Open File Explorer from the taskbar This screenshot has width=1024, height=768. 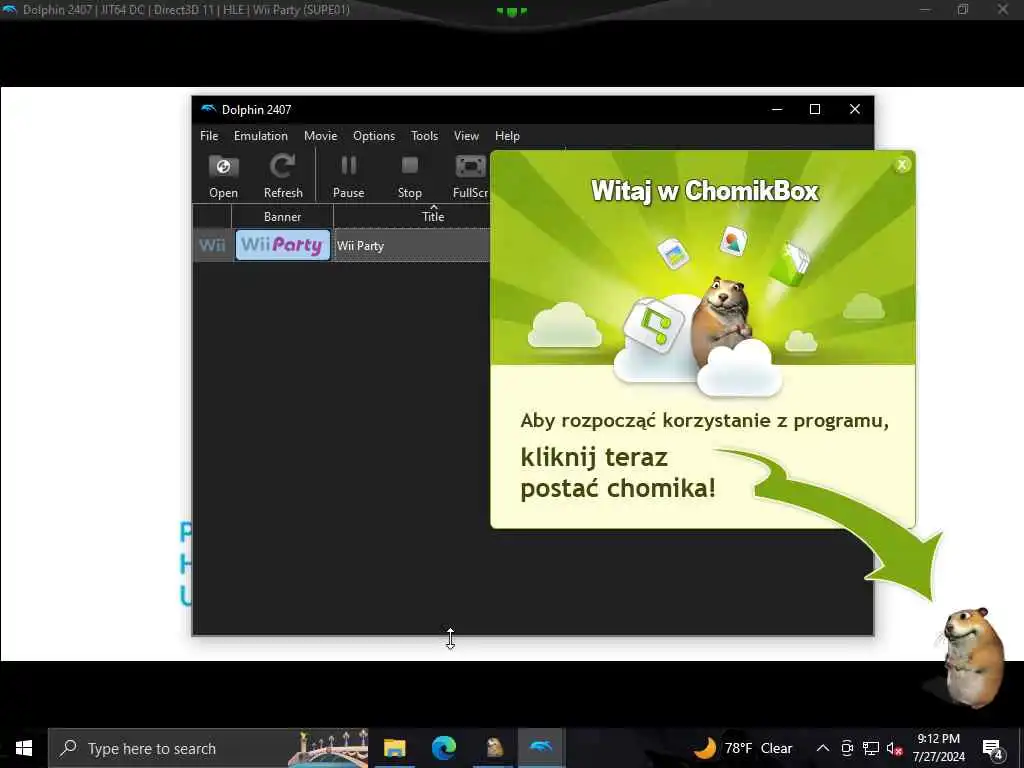pos(394,748)
